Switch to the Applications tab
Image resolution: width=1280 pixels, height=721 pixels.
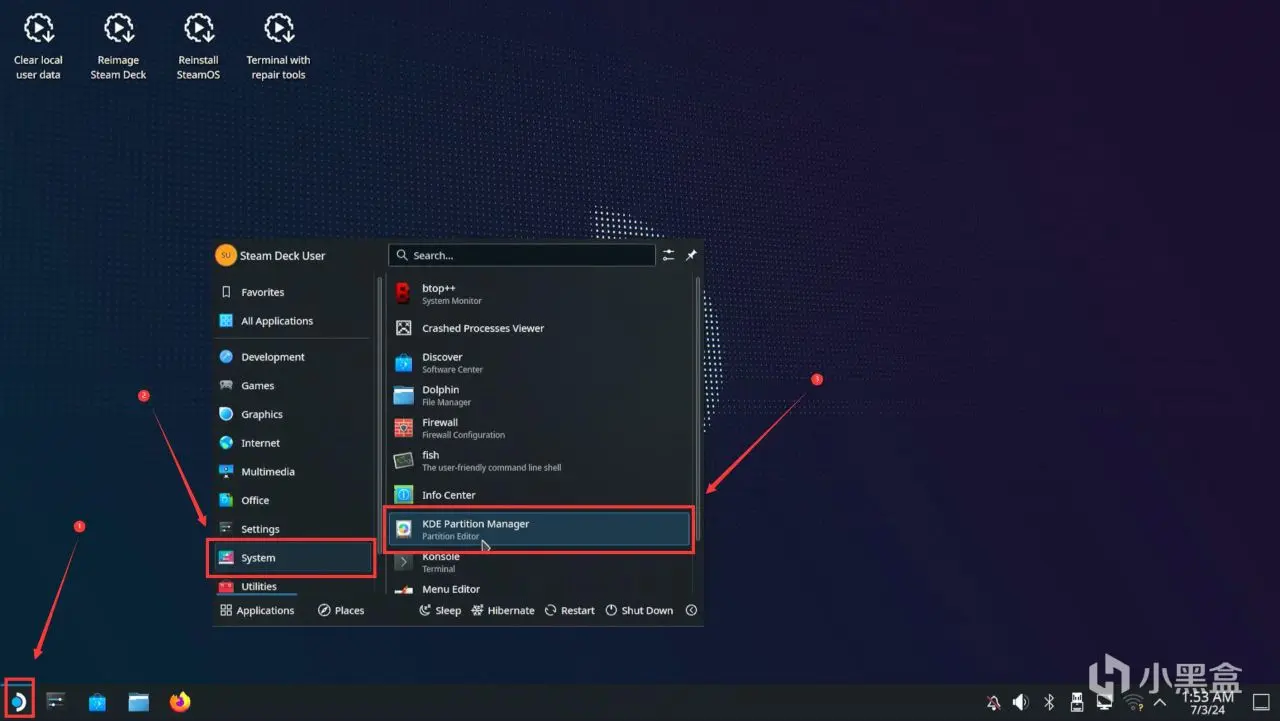pyautogui.click(x=257, y=610)
